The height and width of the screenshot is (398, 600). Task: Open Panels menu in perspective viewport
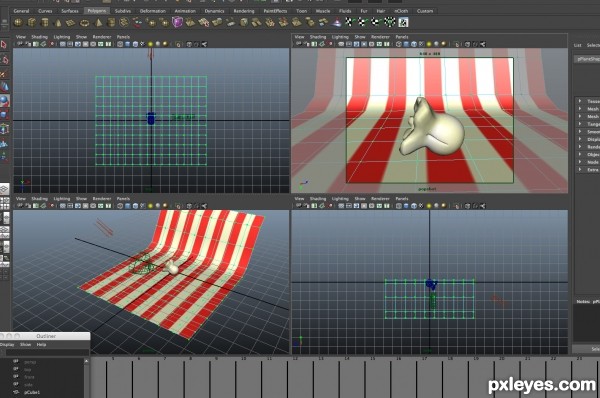(123, 199)
